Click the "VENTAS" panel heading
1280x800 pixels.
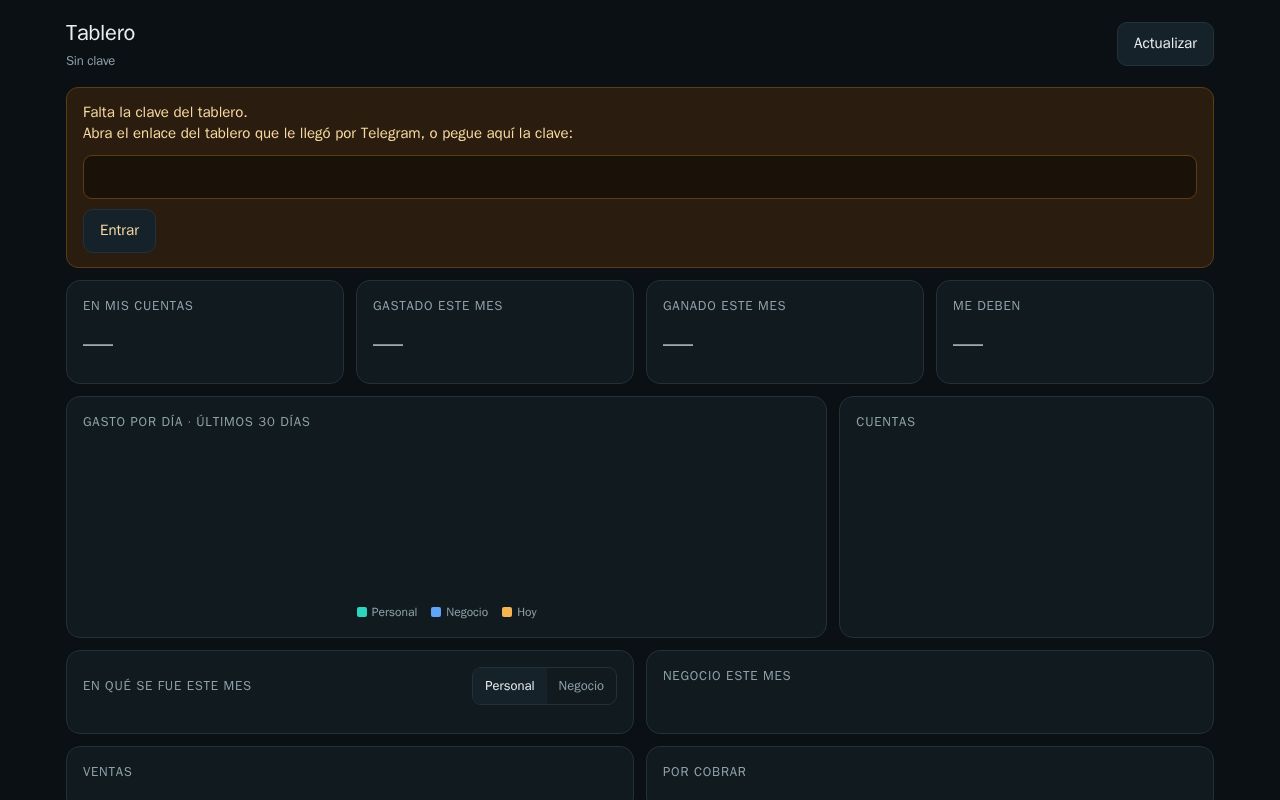108,772
